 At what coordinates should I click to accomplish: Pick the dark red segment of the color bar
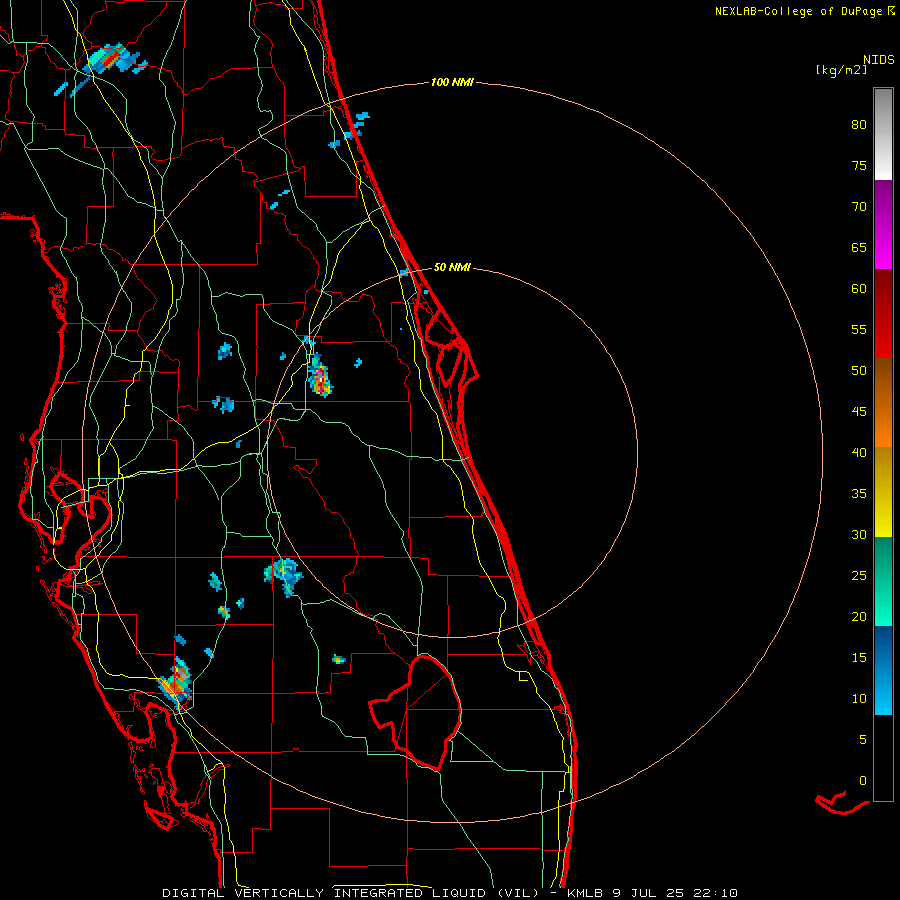point(883,313)
